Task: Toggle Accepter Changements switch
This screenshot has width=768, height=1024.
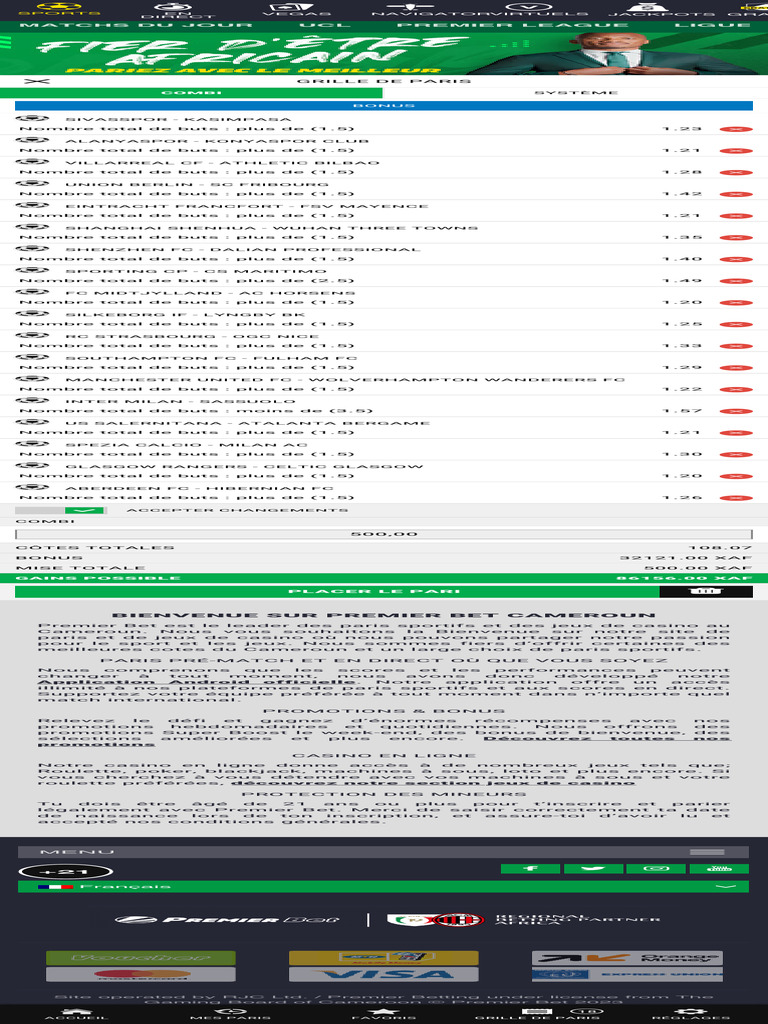Action: click(x=59, y=510)
